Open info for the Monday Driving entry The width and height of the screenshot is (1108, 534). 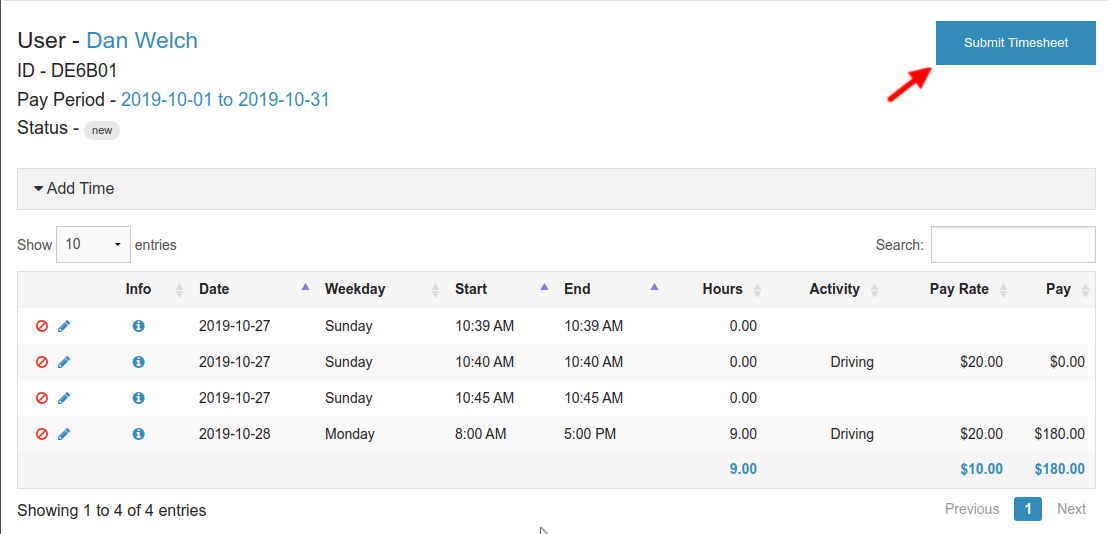(139, 434)
